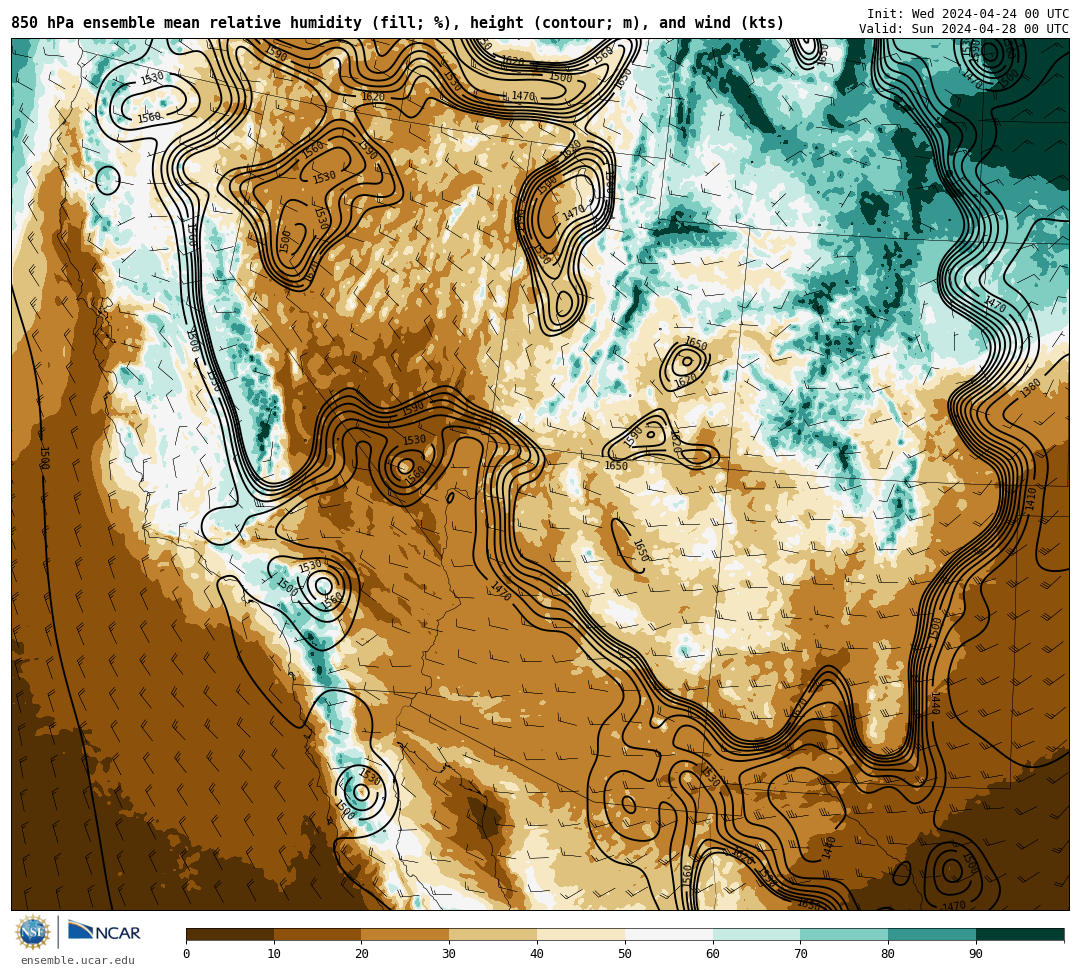The image size is (1080, 973).
Task: Click the colorbar tick label 10
Action: pos(274,954)
